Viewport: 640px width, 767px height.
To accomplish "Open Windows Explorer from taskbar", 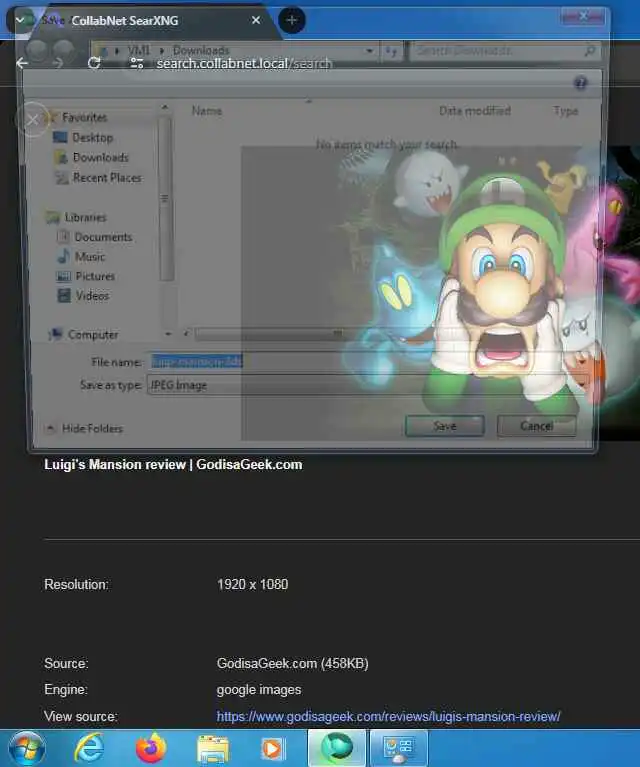I will (212, 749).
